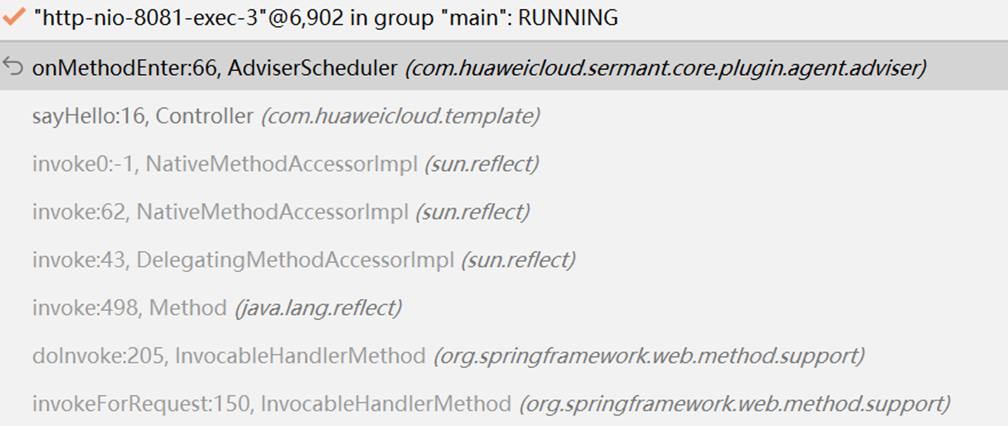1008x426 pixels.
Task: Click sun.reflect package on the invoke:62 row
Action: pyautogui.click(x=472, y=212)
